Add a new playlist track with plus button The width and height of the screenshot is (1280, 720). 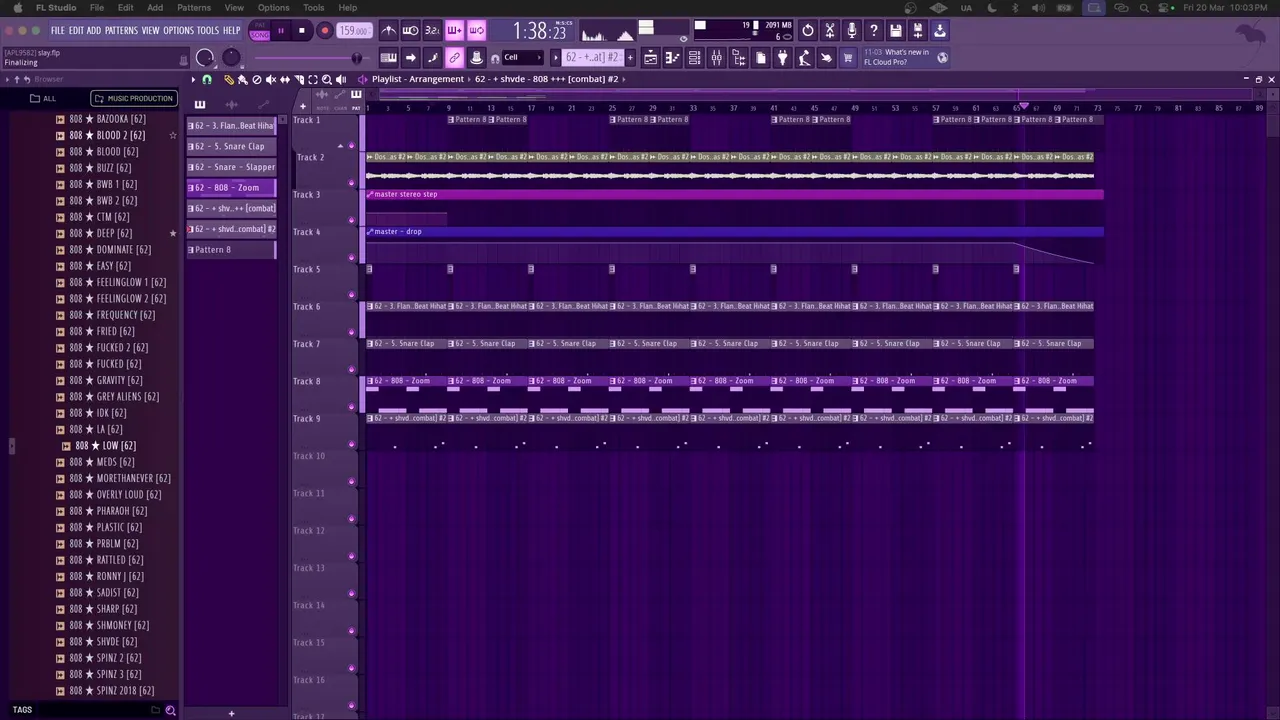pyautogui.click(x=303, y=106)
